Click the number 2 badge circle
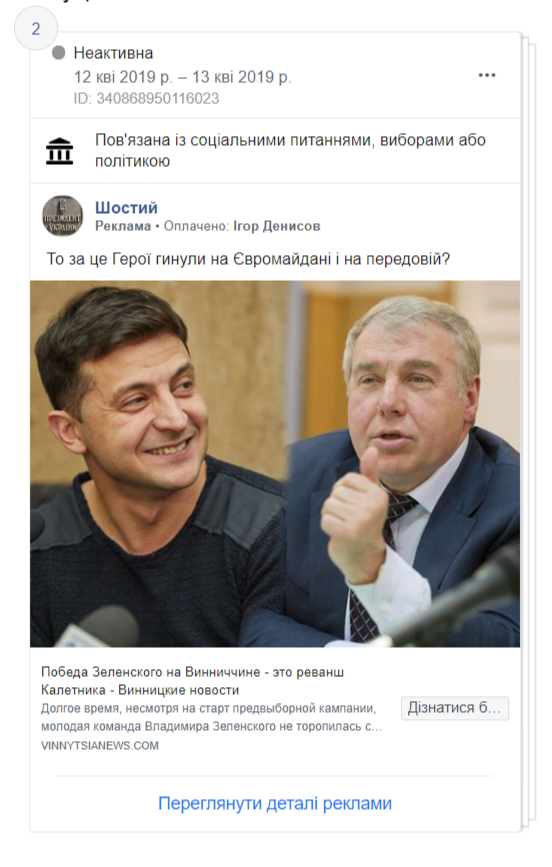 (x=36, y=29)
